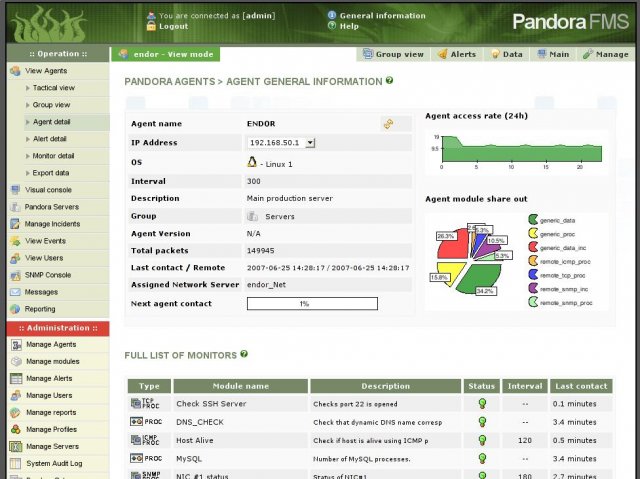Click the Messages envelope icon
Viewport: 640px width, 479px height.
coord(16,292)
